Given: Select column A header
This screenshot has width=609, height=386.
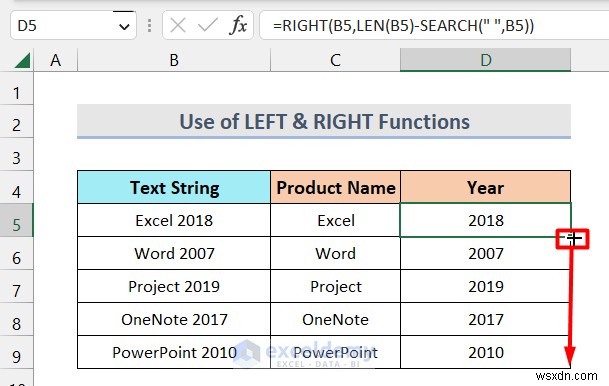Looking at the screenshot, I should (x=56, y=60).
